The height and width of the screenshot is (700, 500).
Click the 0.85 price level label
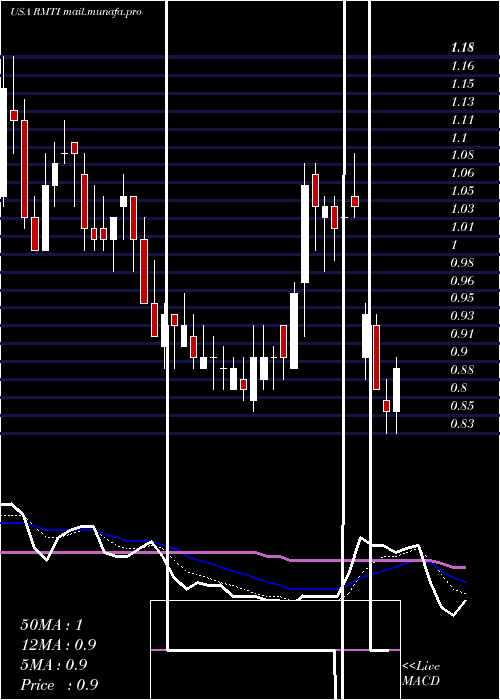coord(462,406)
